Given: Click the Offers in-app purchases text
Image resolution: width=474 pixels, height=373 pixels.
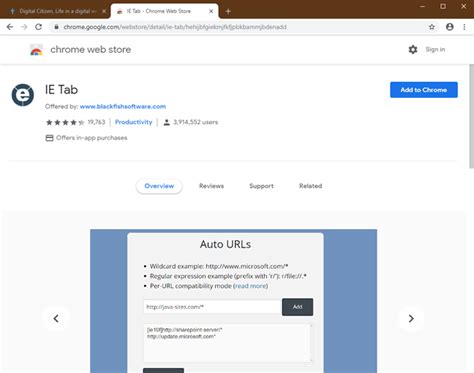Looking at the screenshot, I should click(x=92, y=138).
